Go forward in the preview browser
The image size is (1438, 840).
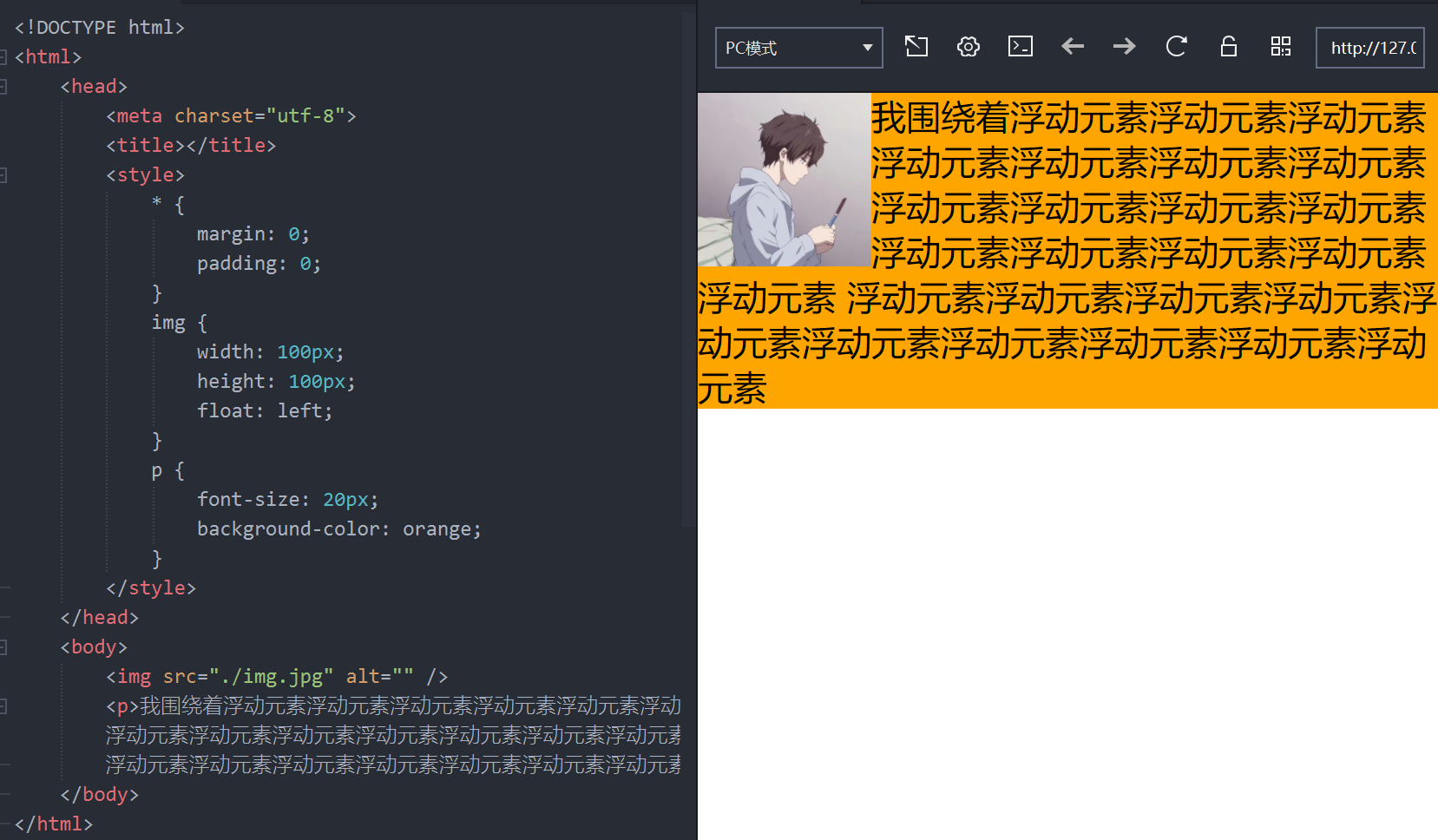[x=1125, y=47]
